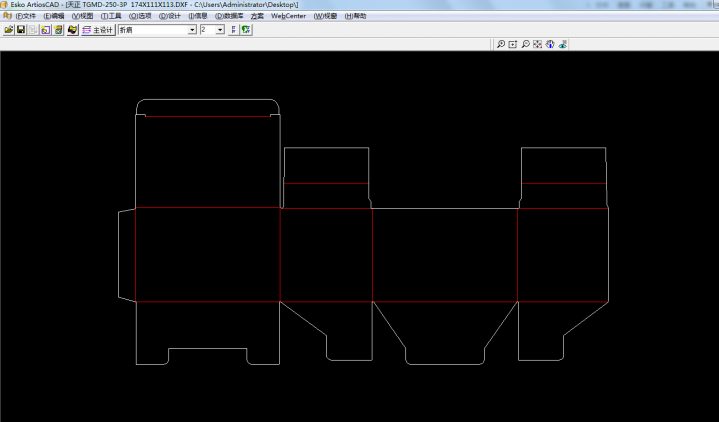719x422 pixels.
Task: Click the Scale to Fit view icon
Action: [538, 44]
